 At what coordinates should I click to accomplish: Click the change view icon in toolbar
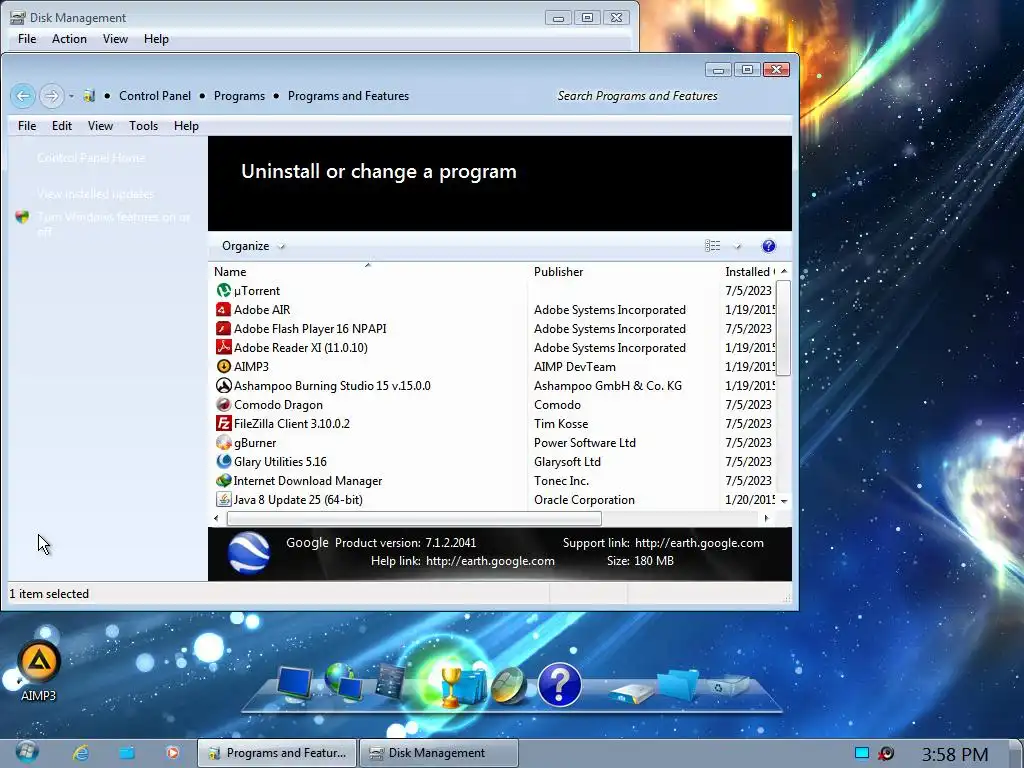point(712,246)
